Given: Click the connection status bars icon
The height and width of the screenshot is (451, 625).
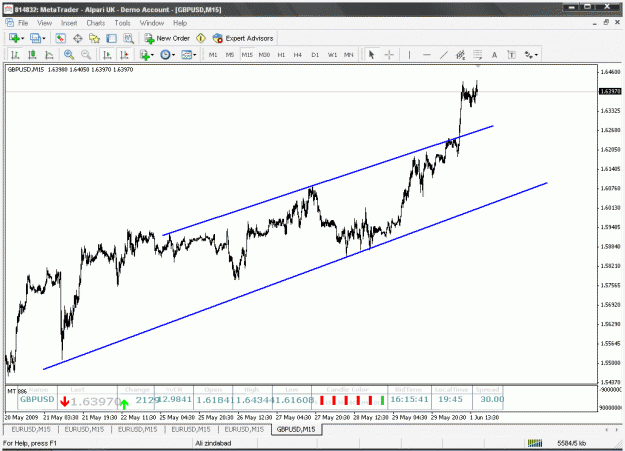Looking at the screenshot, I should 535,443.
